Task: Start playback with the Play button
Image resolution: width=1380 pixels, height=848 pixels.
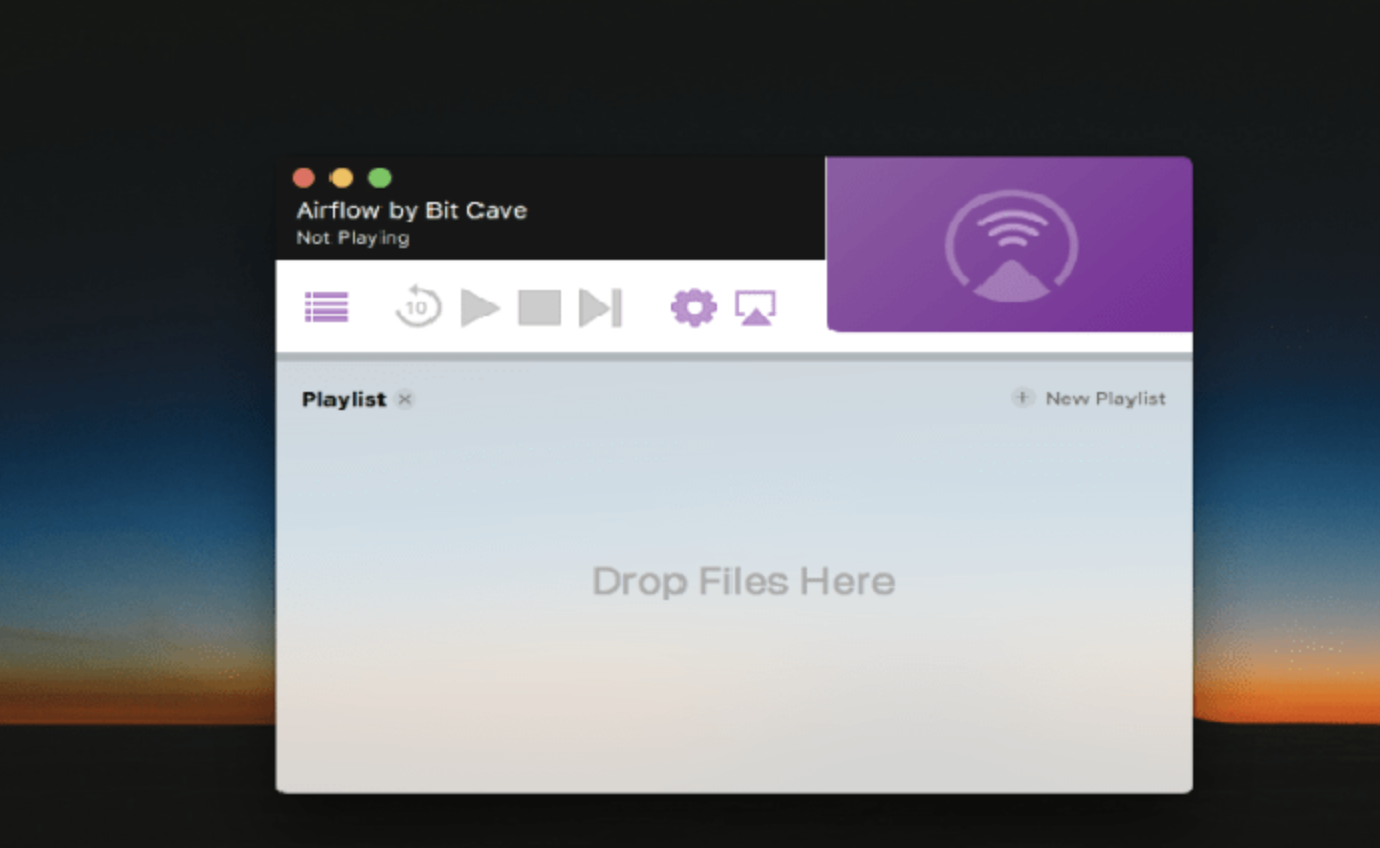Action: pos(480,307)
